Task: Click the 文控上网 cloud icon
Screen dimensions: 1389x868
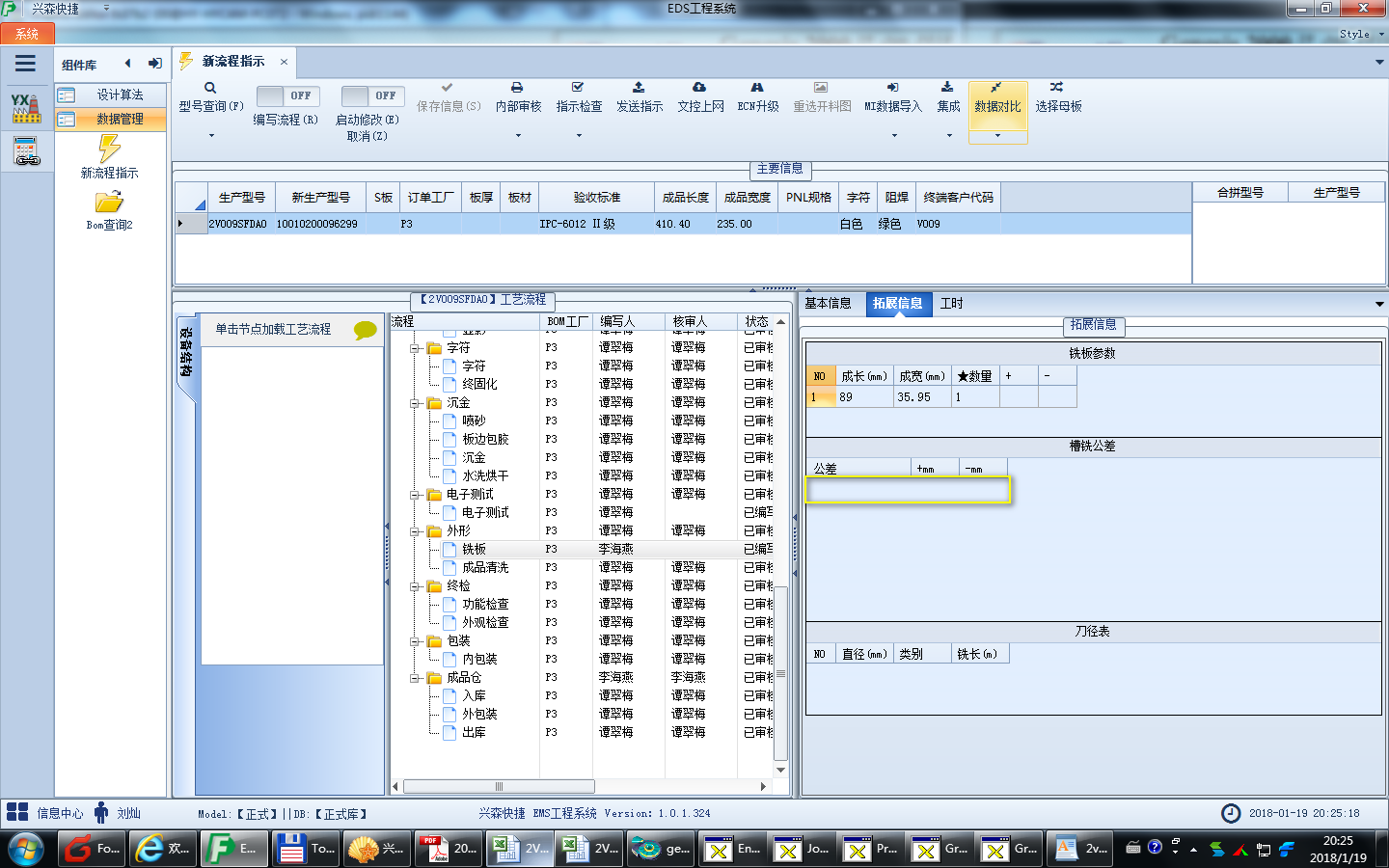Action: pos(699,88)
